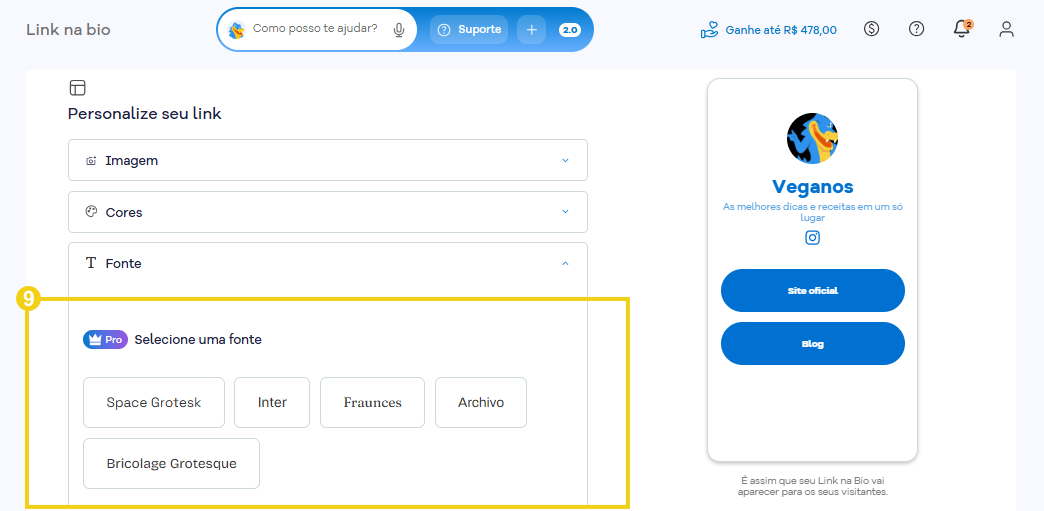Click the plus icon in assistant bar

pos(531,29)
